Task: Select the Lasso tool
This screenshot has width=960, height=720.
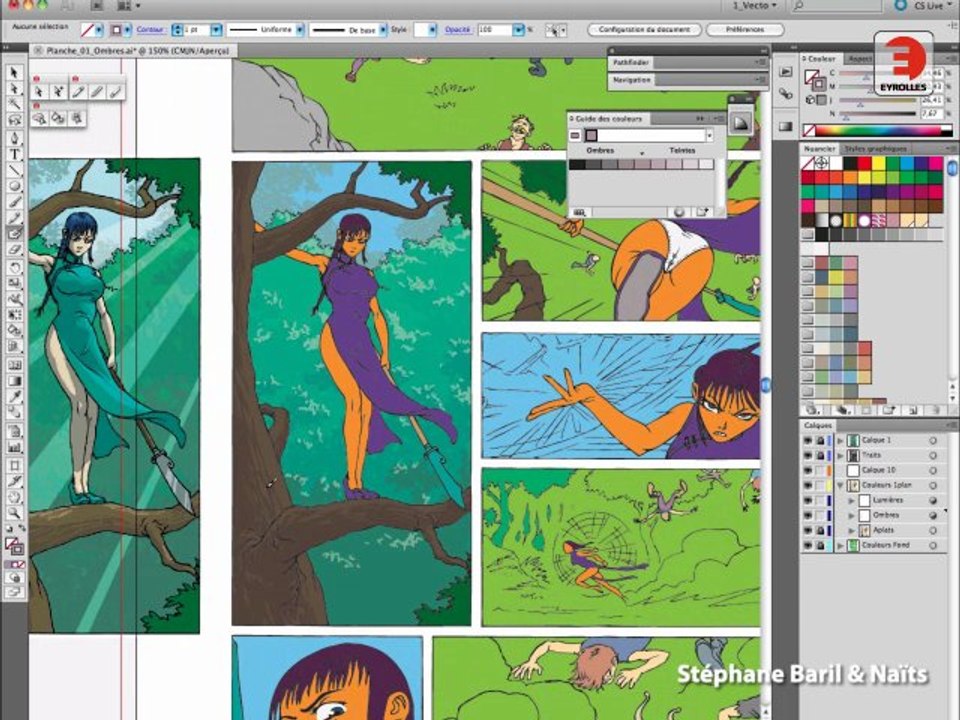Action: [x=14, y=121]
